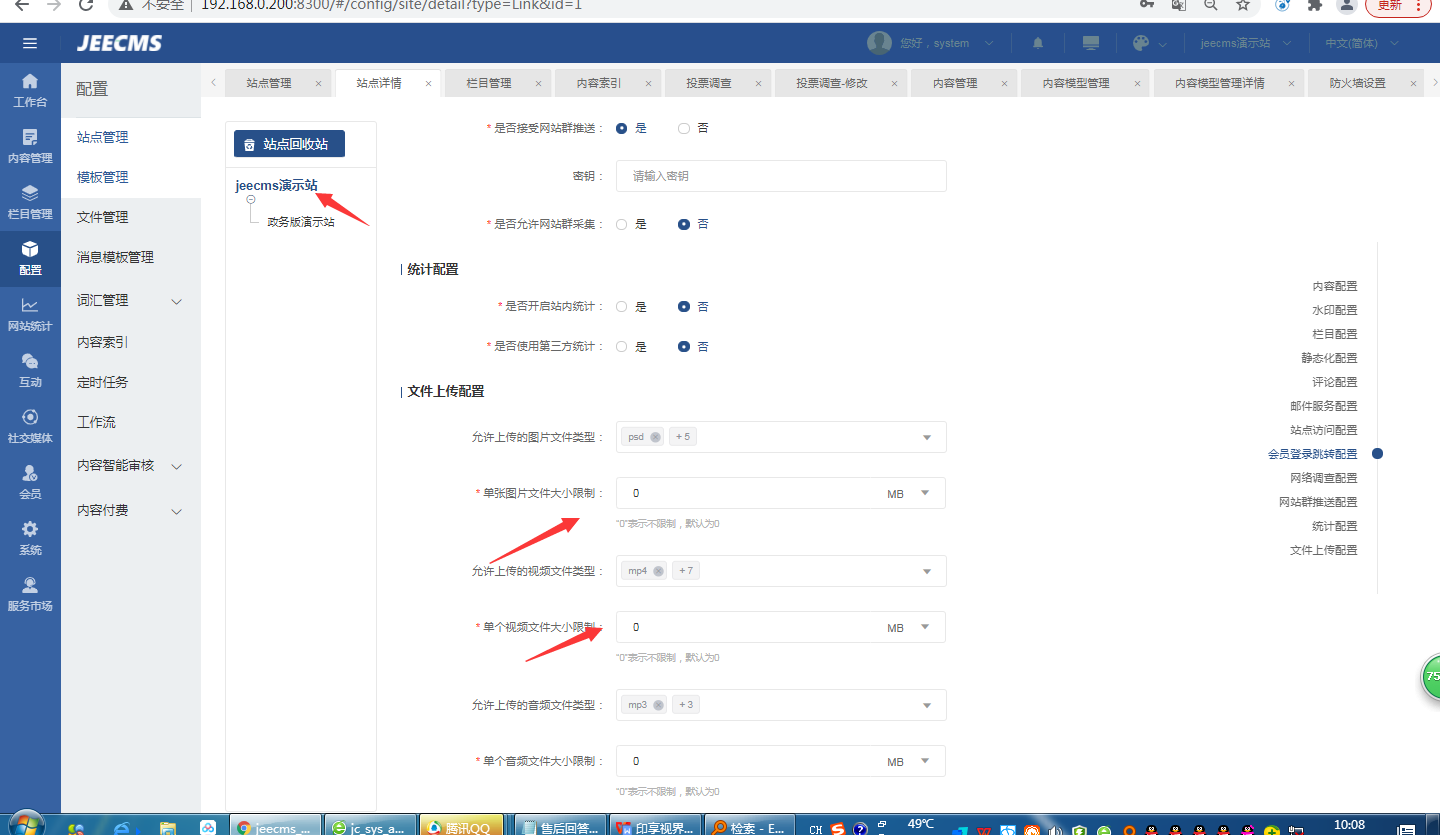The image size is (1440, 835).
Task: Open the 网站统计 sidebar section
Action: pos(30,313)
